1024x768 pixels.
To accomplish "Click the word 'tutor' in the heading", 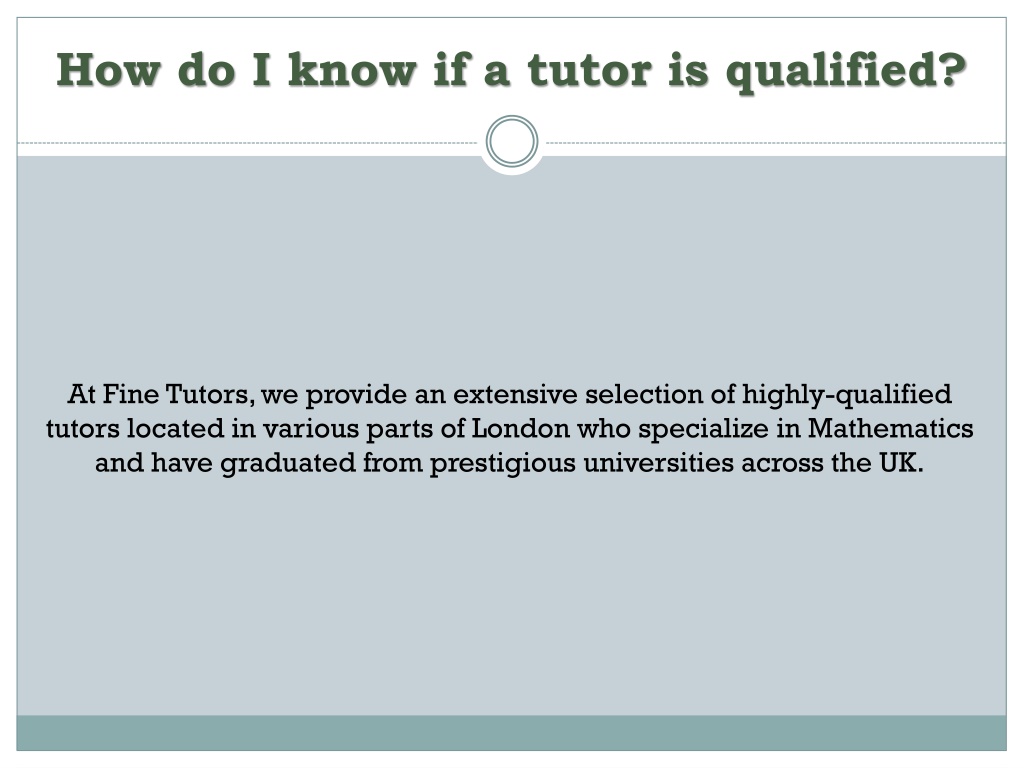I will (590, 70).
